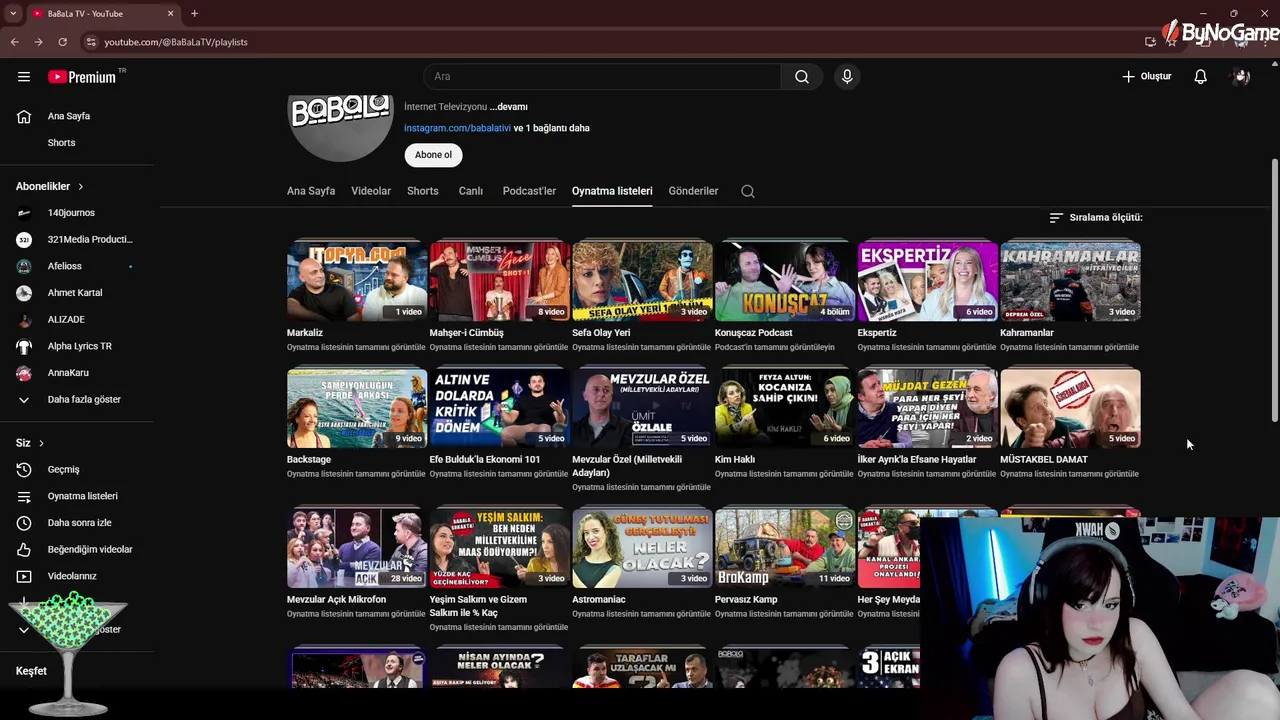1280x720 pixels.
Task: Open the account avatar menu
Action: click(x=1241, y=77)
